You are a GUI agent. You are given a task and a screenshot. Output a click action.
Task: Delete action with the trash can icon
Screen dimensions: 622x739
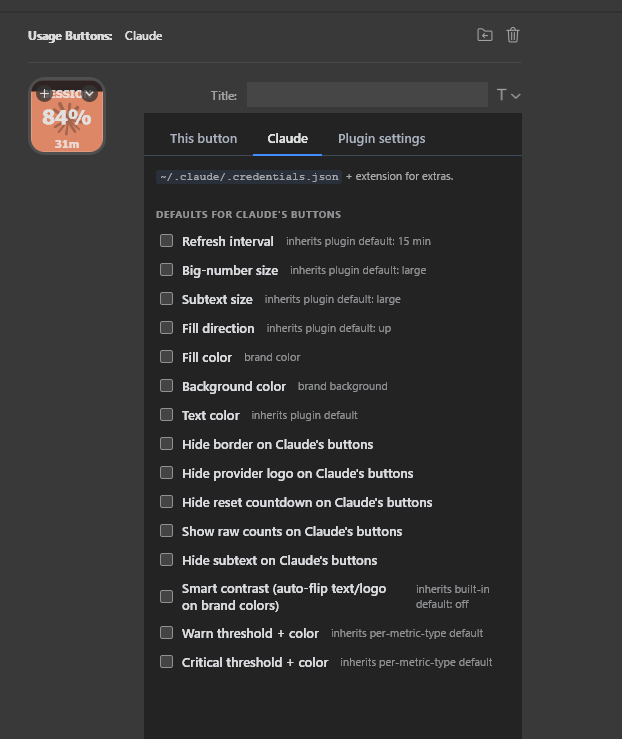[x=513, y=35]
